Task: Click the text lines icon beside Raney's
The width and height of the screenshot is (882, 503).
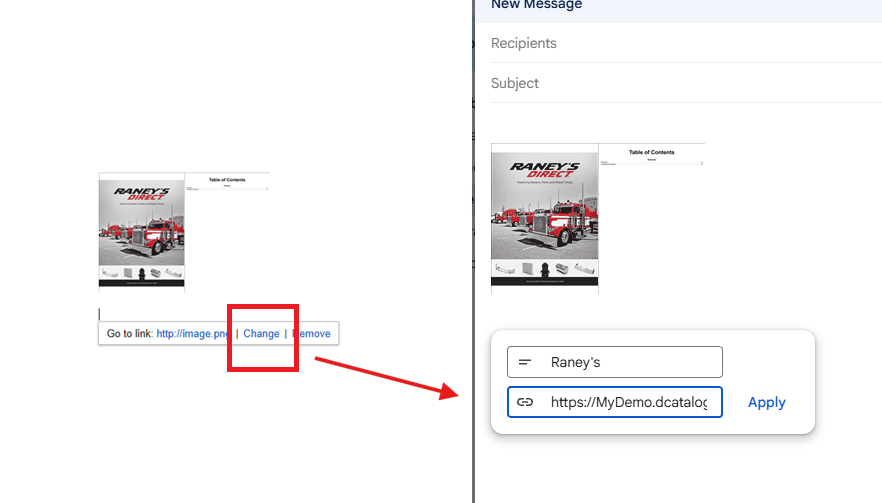Action: (525, 362)
